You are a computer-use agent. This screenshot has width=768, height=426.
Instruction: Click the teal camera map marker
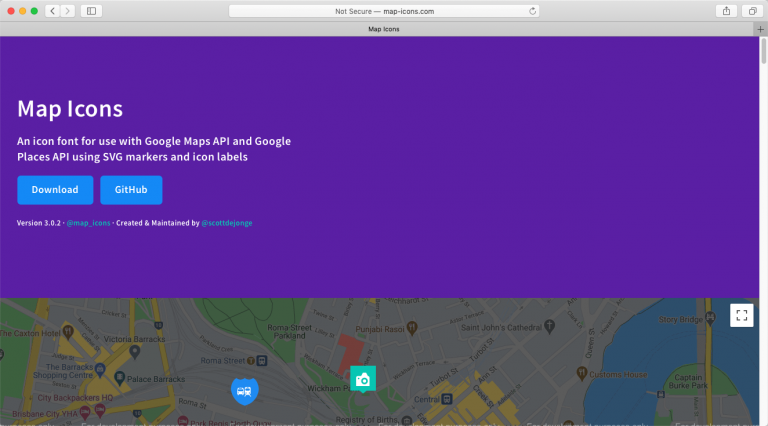pos(363,379)
